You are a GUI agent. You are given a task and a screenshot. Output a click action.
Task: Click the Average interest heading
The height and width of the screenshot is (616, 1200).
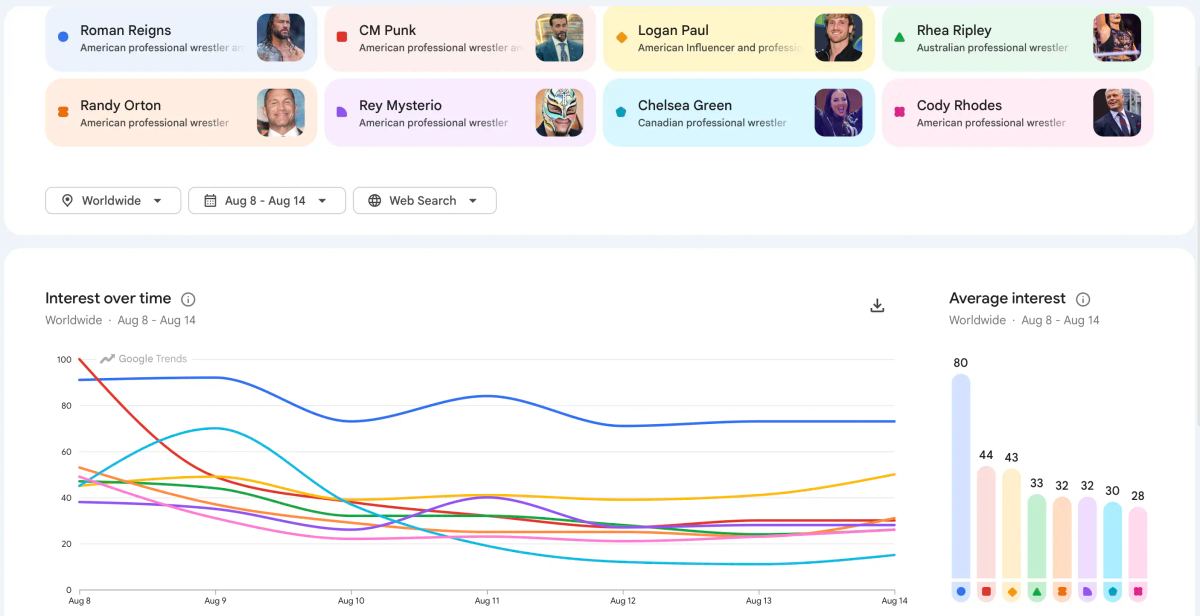(x=1007, y=298)
